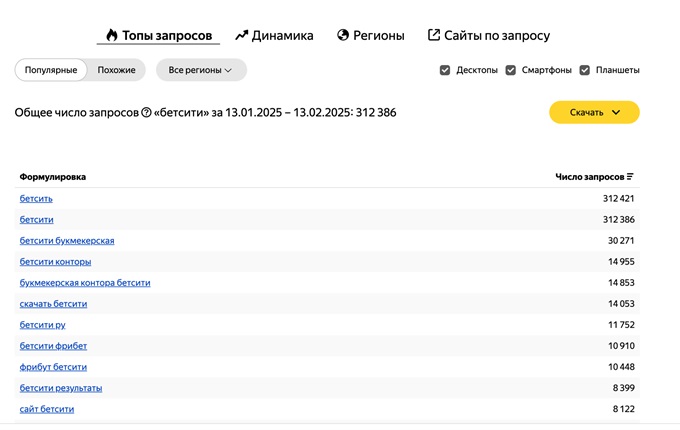Screen dimensions: 680x430
Task: Uncheck the Десктопы checkbox
Action: 445,70
